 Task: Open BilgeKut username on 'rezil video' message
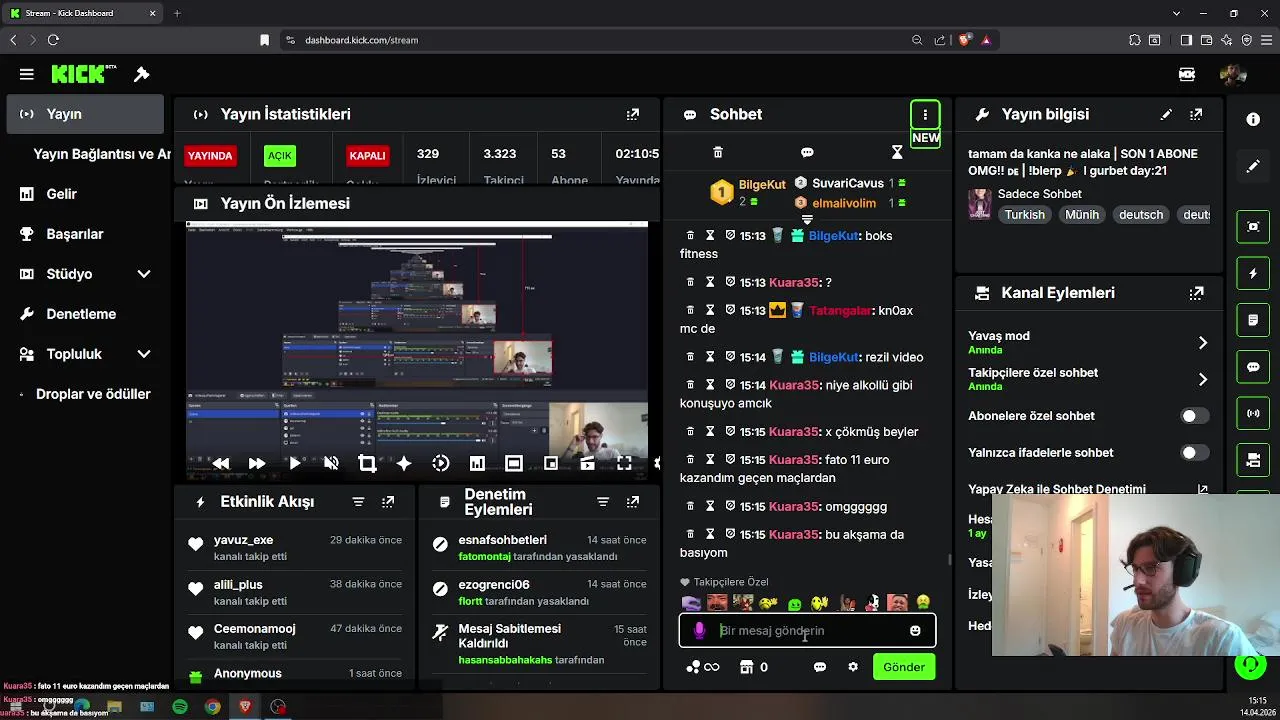point(833,357)
